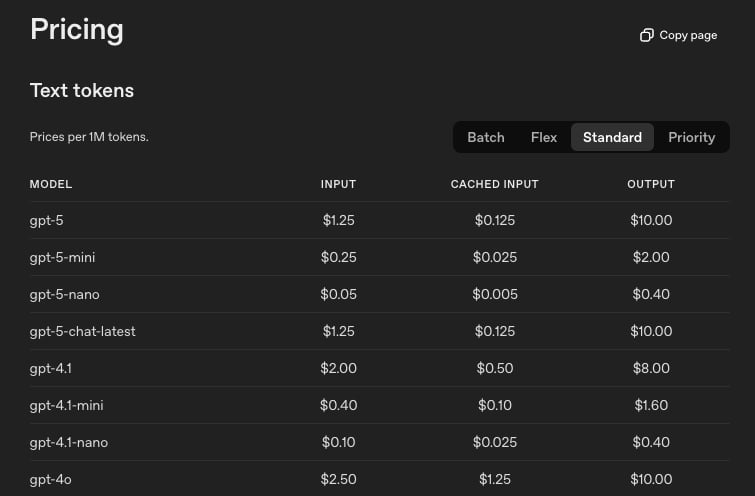
Task: Switch to the Batch pricing tab
Action: (486, 137)
